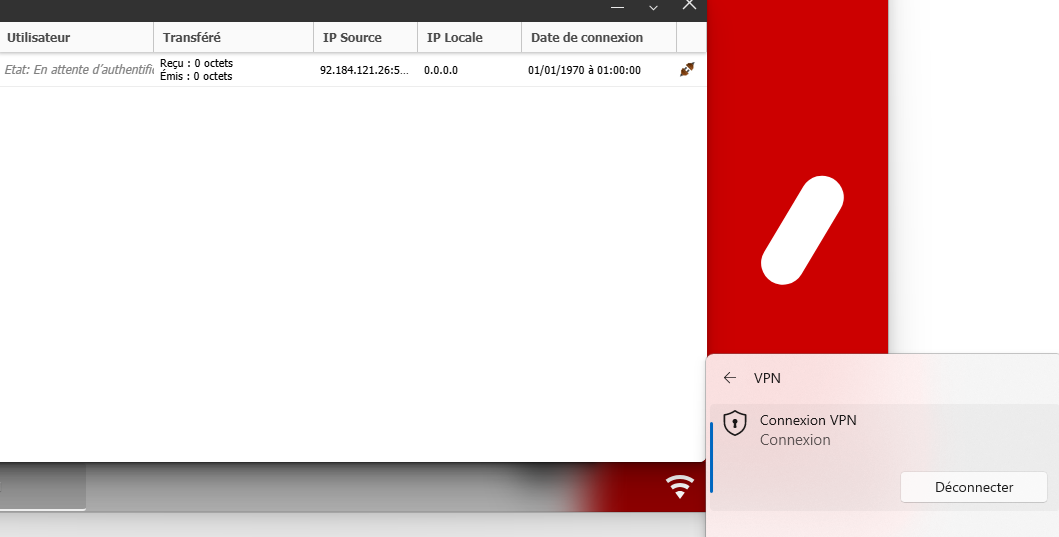This screenshot has width=1059, height=537.
Task: Click the 01/01/1970 connection date cell
Action: 584,71
